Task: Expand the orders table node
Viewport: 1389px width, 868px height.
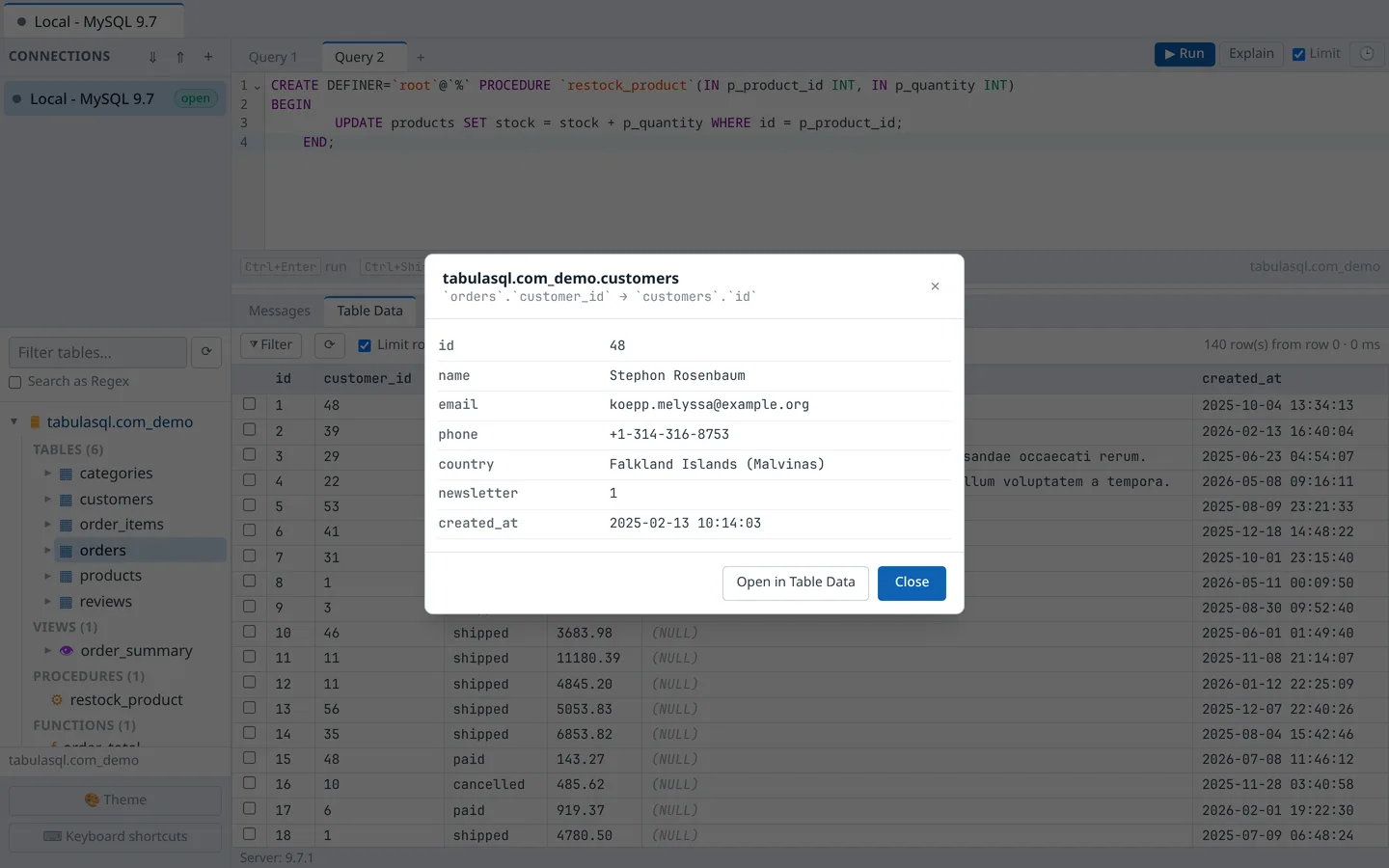Action: (47, 551)
